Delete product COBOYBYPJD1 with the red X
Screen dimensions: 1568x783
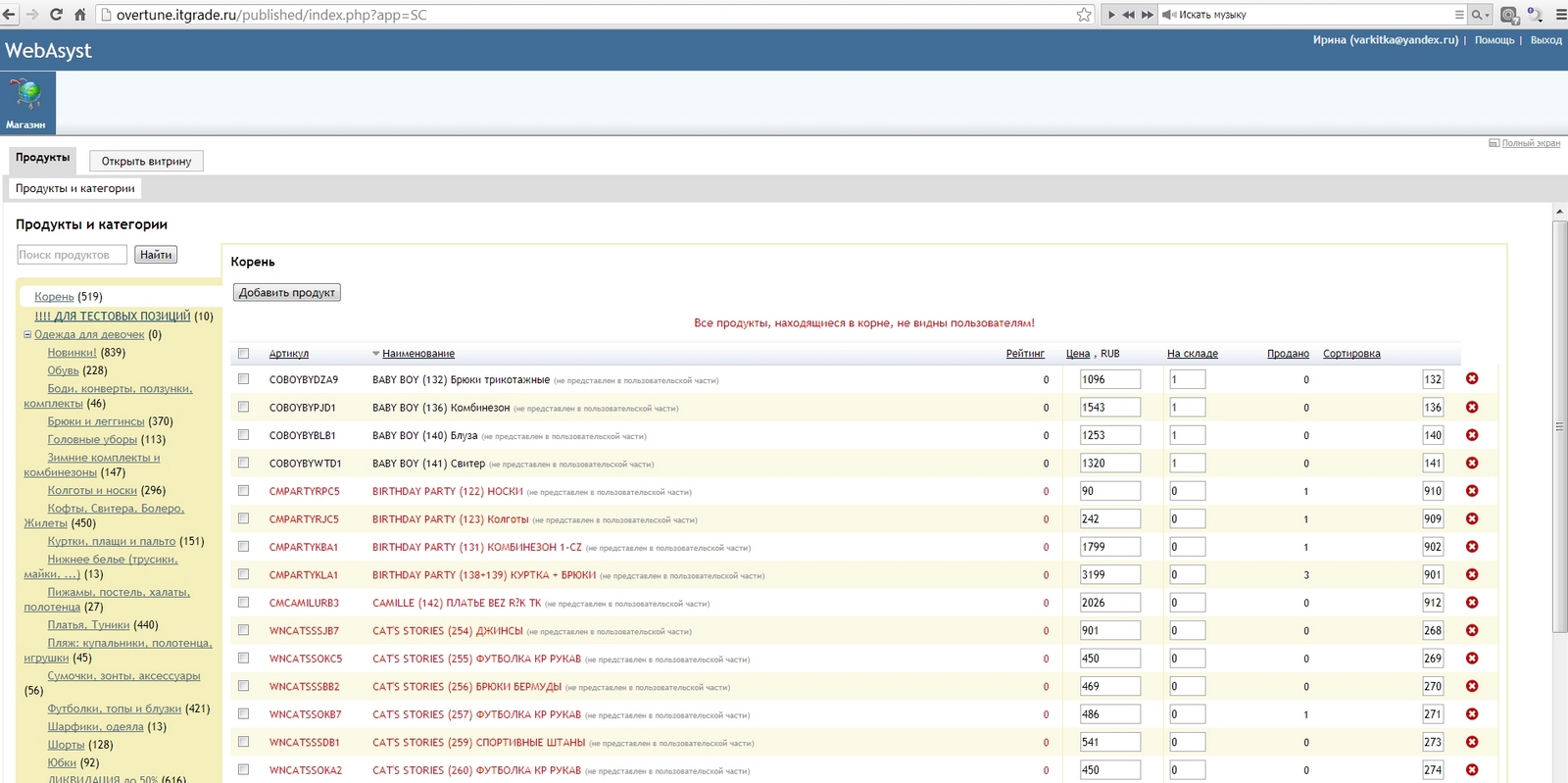[x=1472, y=408]
